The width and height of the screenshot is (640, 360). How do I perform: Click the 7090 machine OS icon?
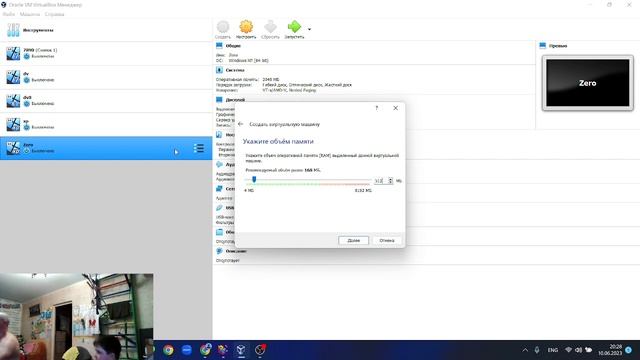(13, 53)
